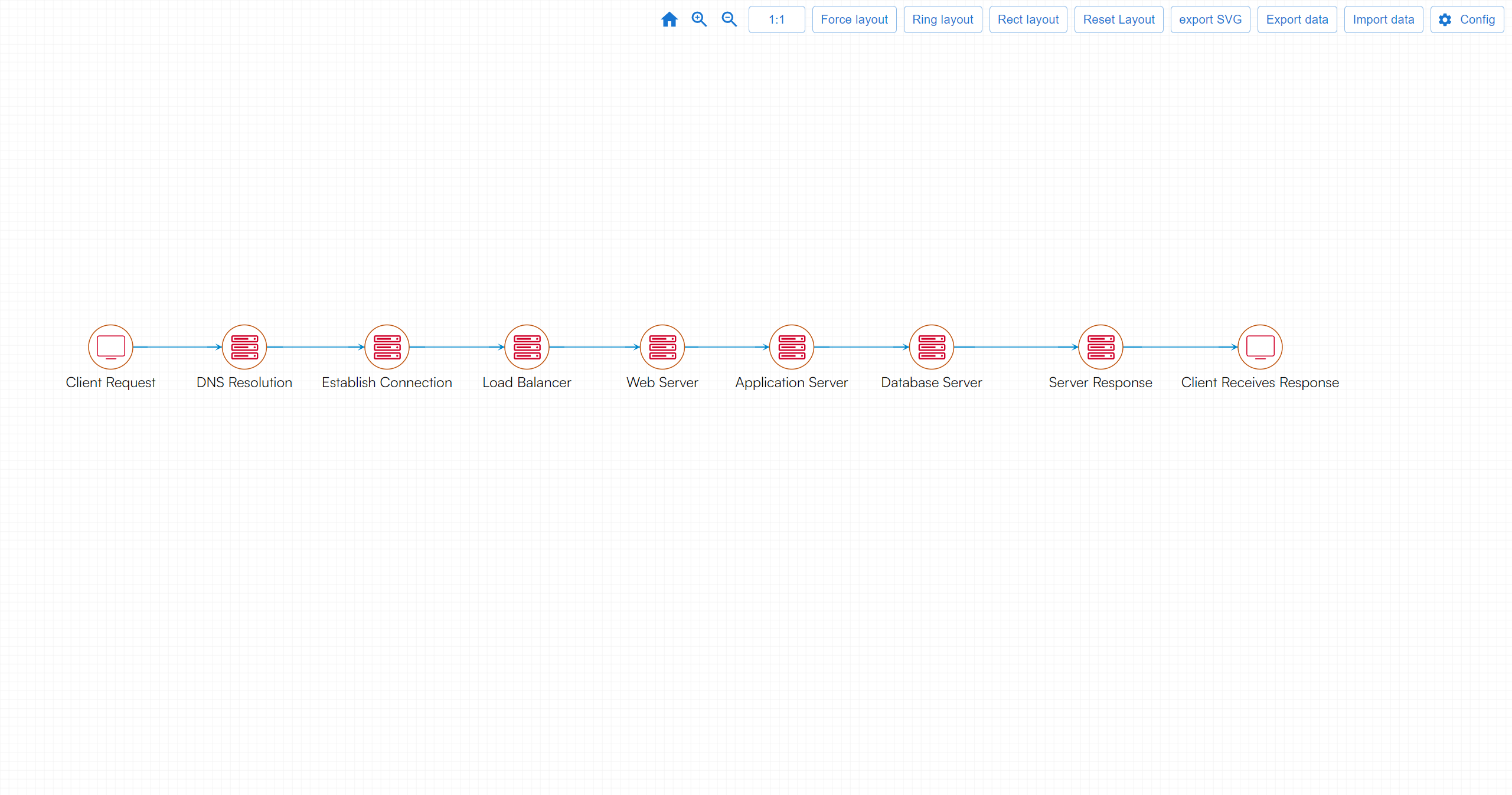Switch to Rect layout

click(x=1028, y=19)
